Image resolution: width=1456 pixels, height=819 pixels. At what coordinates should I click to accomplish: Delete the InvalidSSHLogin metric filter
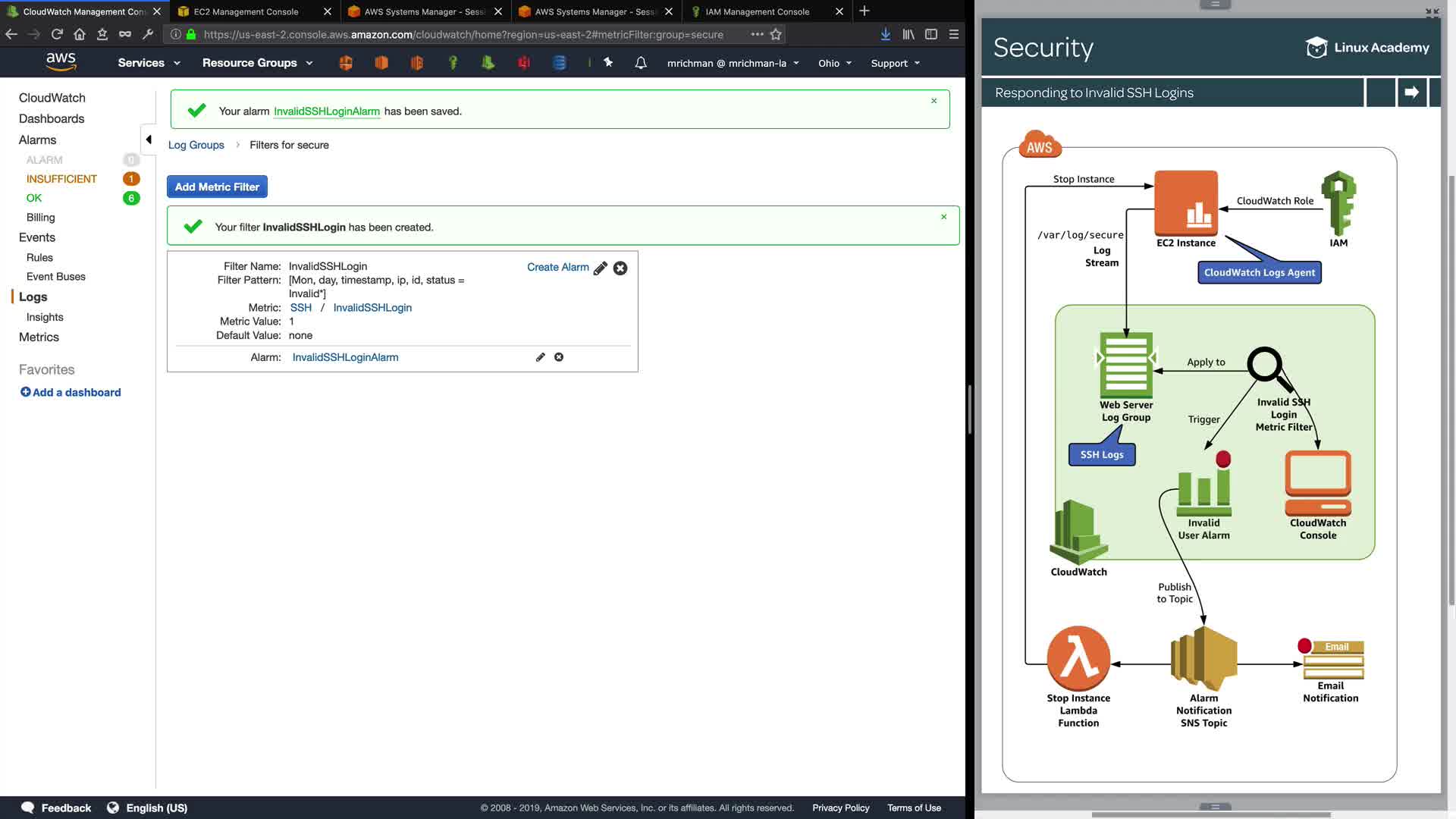pos(620,268)
